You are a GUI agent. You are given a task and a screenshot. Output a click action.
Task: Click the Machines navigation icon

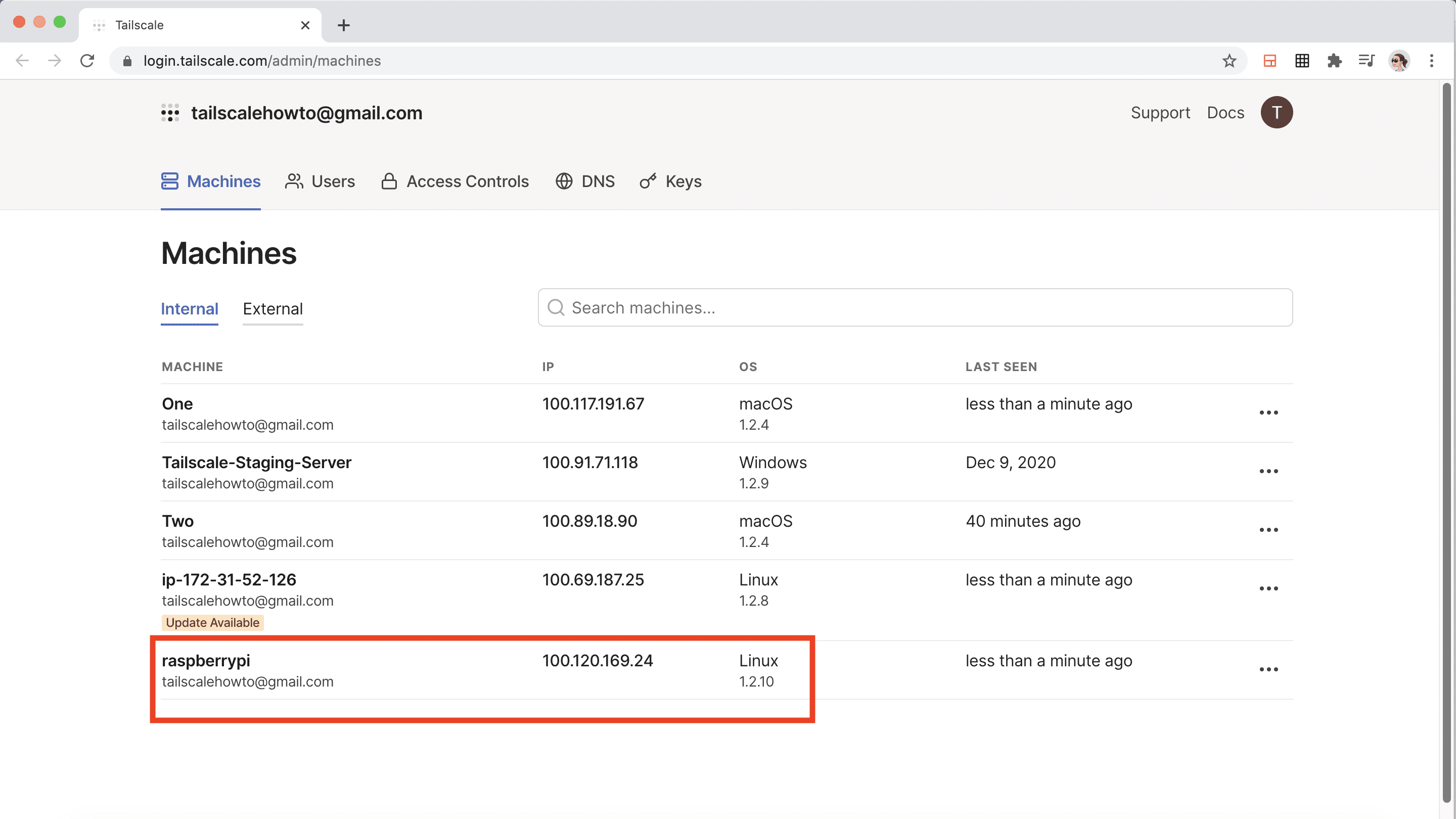point(169,181)
